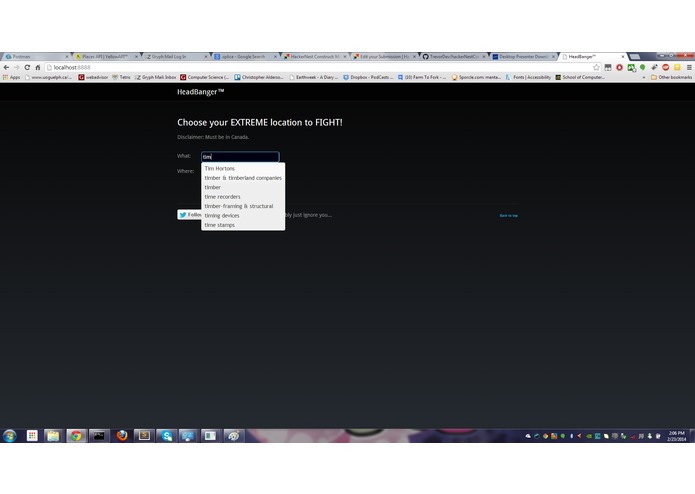Switch to the Desktop Presenter Download tab
Image resolution: width=695 pixels, height=494 pixels.
[523, 57]
